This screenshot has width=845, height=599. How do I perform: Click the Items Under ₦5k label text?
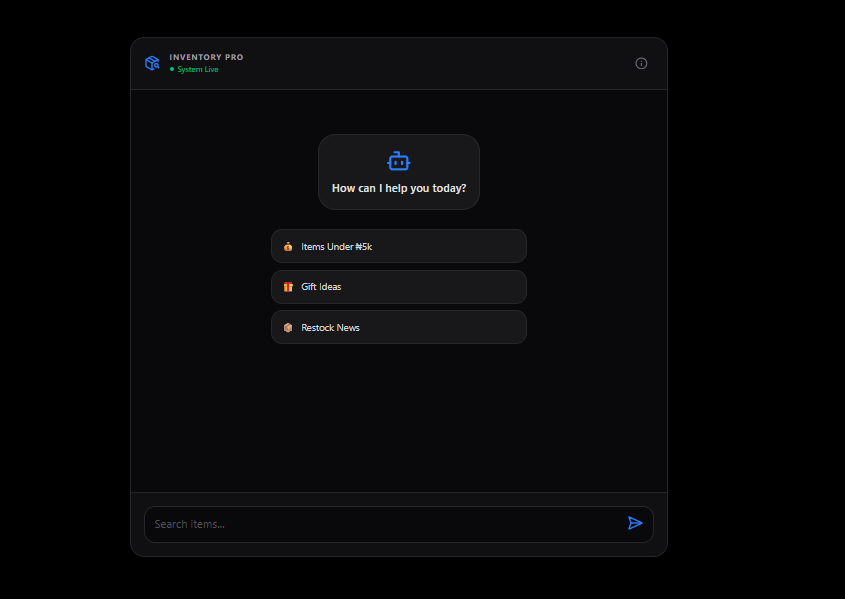point(336,247)
